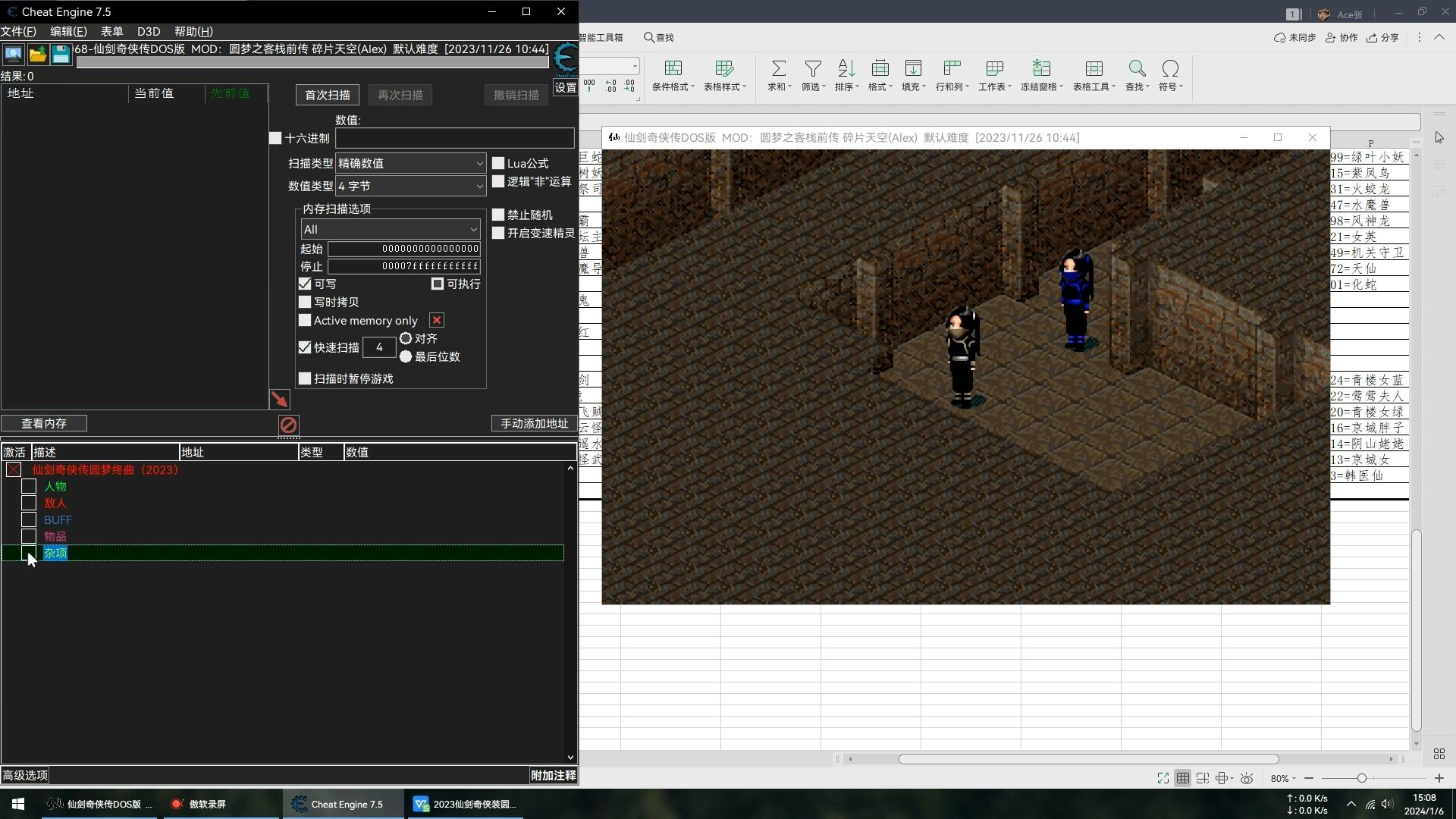Click the 筛选 filter icon
The image size is (1456, 819).
point(813,68)
